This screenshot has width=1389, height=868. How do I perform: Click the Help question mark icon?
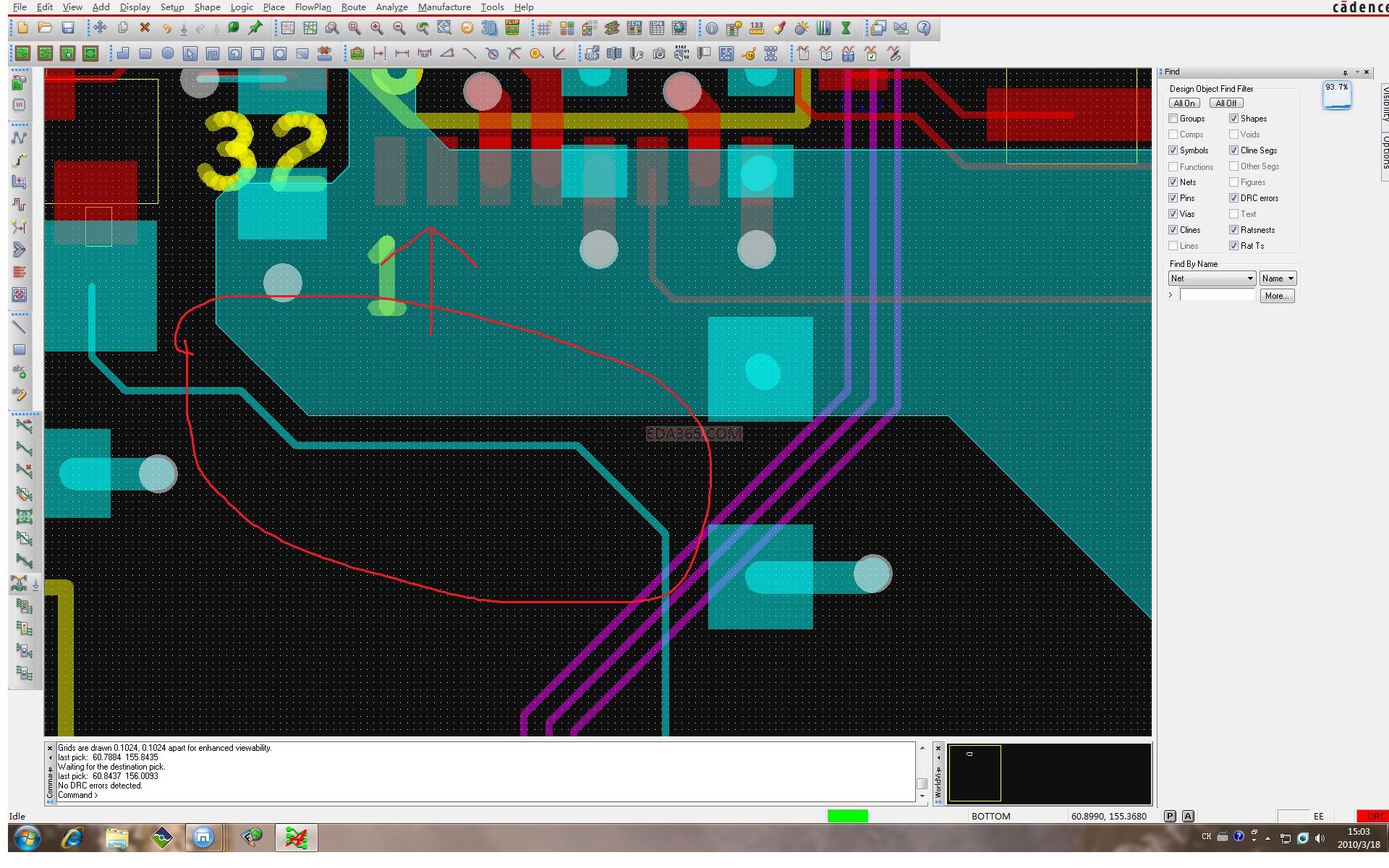(x=924, y=28)
